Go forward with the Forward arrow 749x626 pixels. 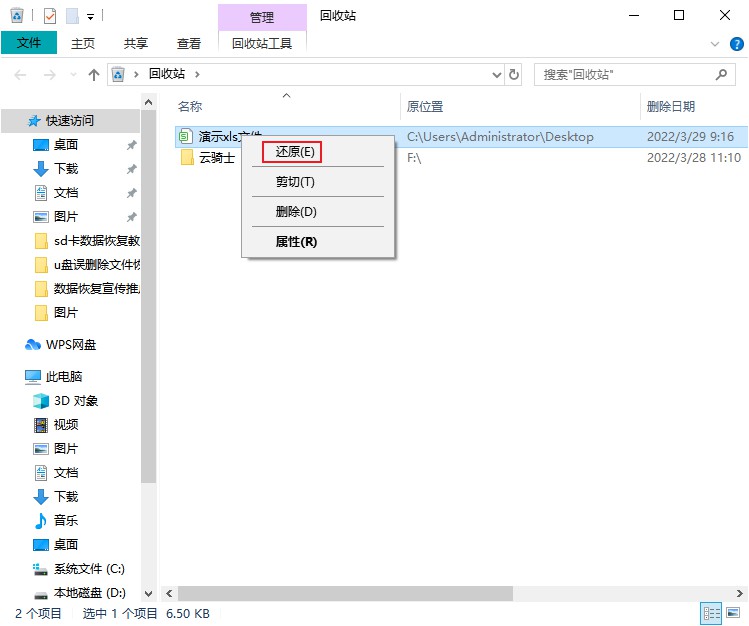(49, 74)
